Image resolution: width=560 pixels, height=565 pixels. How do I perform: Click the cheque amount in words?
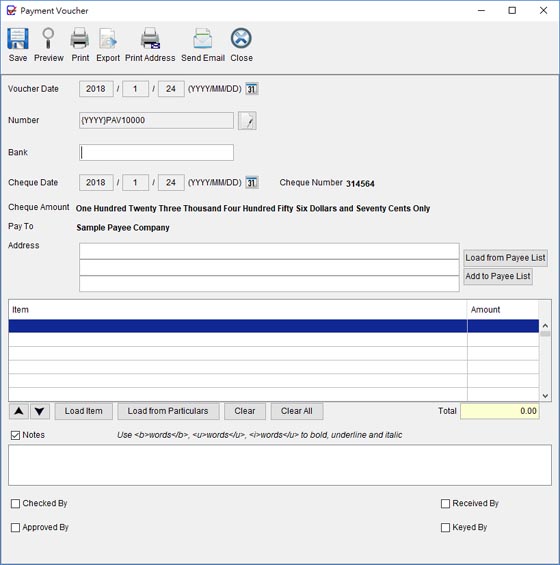pos(253,209)
